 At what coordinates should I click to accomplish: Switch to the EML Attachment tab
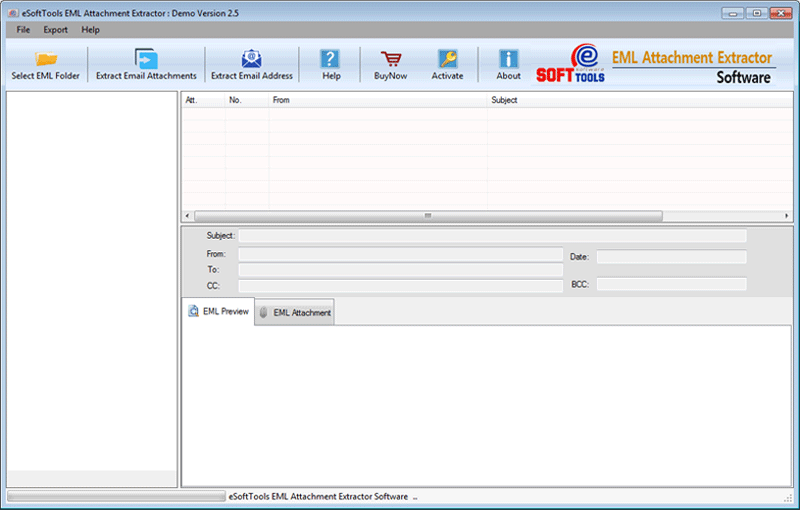coord(295,312)
